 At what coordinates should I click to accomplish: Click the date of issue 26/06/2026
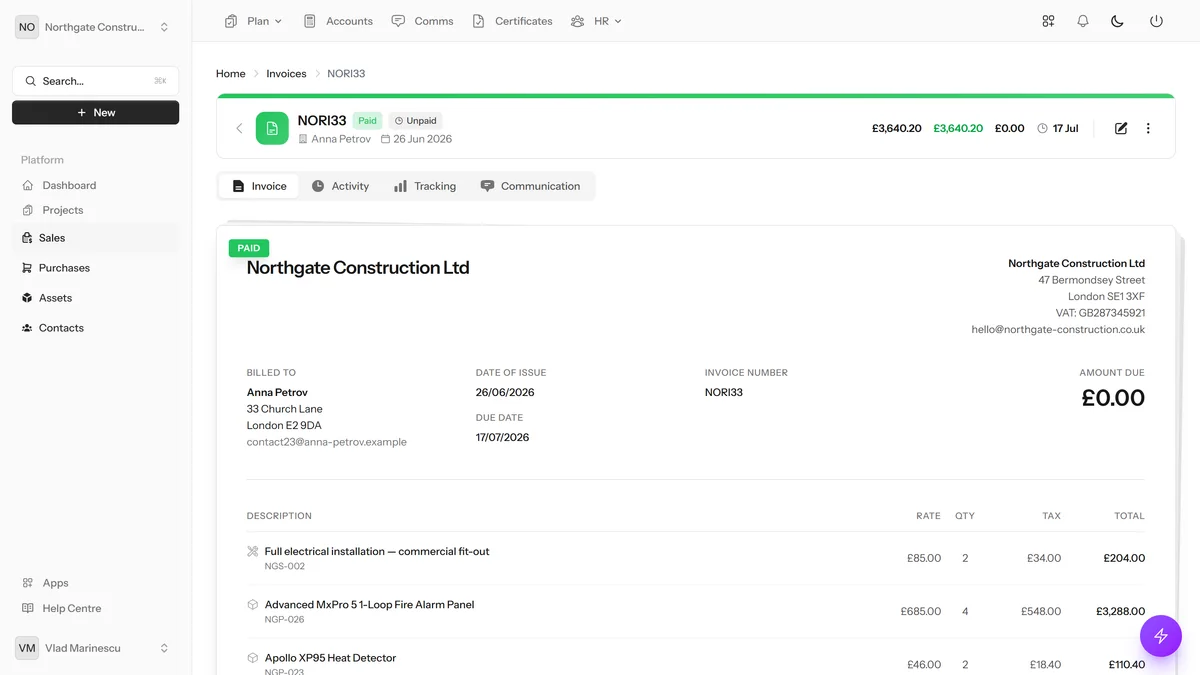pos(505,392)
